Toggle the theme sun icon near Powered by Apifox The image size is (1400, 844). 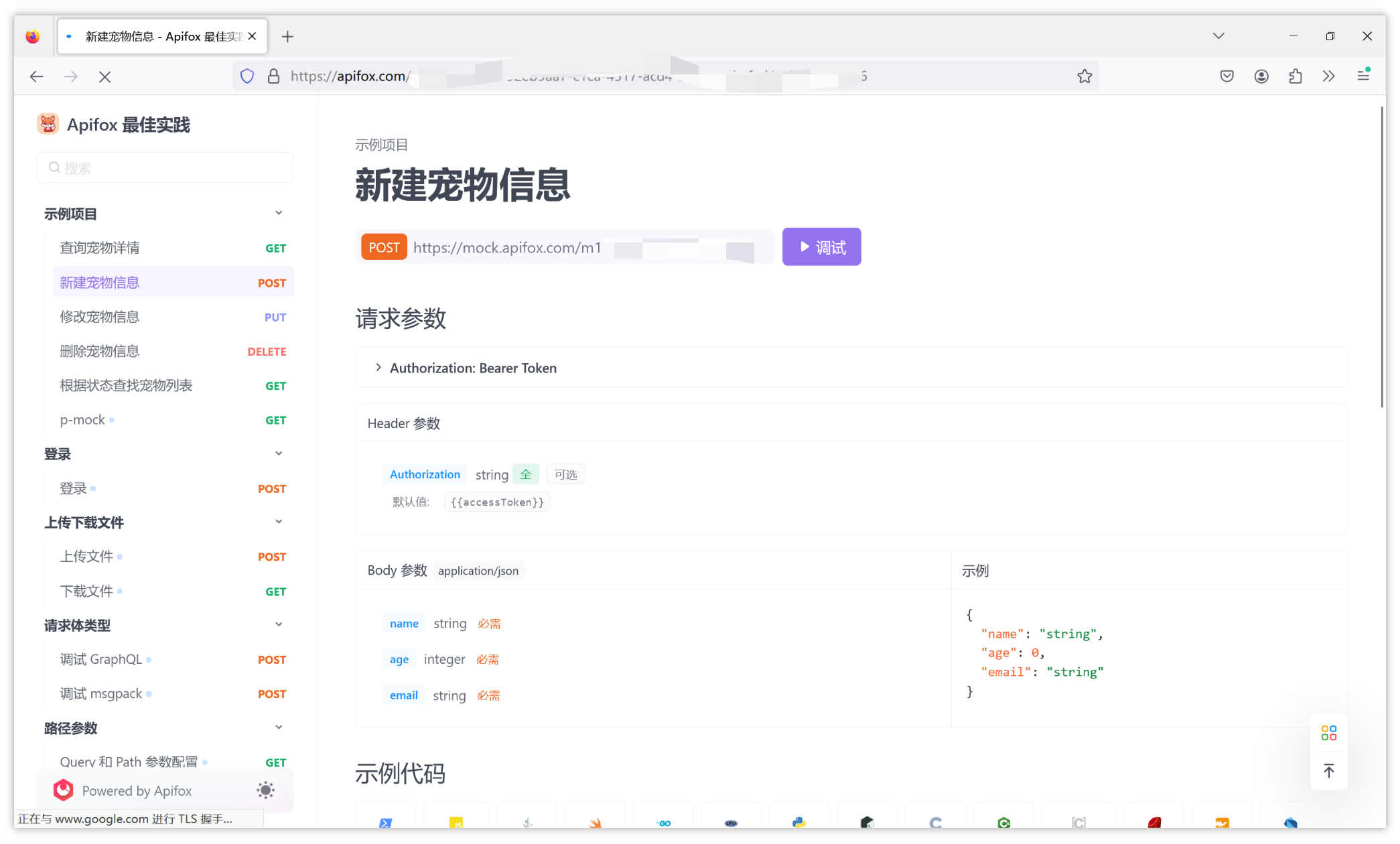click(265, 790)
